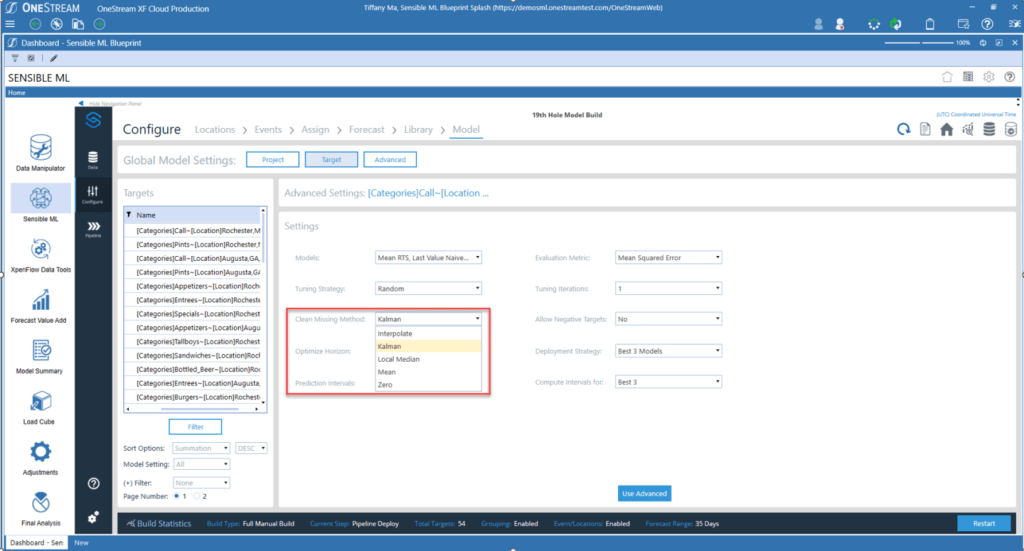Click the Advanced settings button
1024x551 pixels.
click(x=390, y=159)
